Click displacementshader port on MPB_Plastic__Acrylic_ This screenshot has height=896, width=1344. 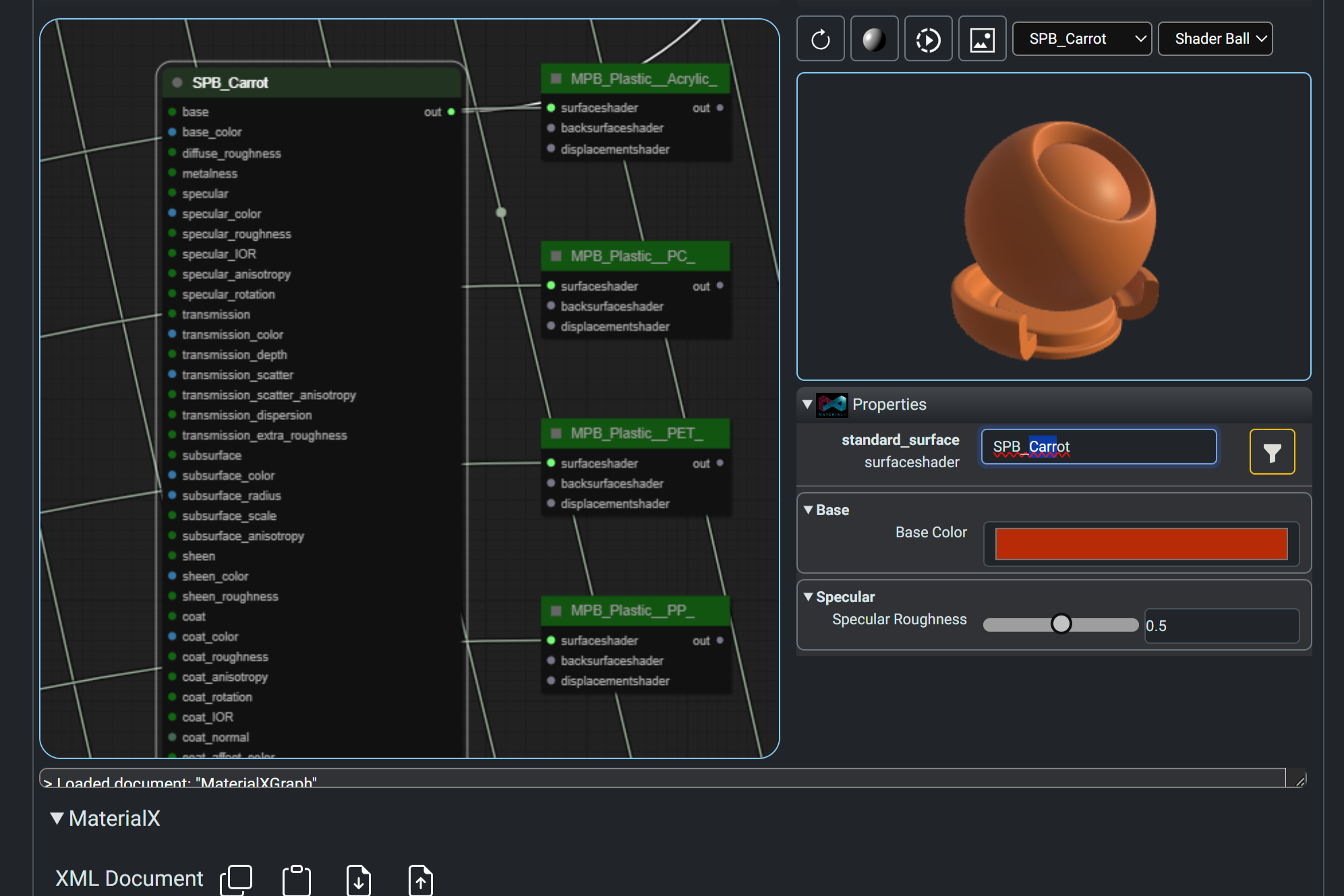click(551, 149)
